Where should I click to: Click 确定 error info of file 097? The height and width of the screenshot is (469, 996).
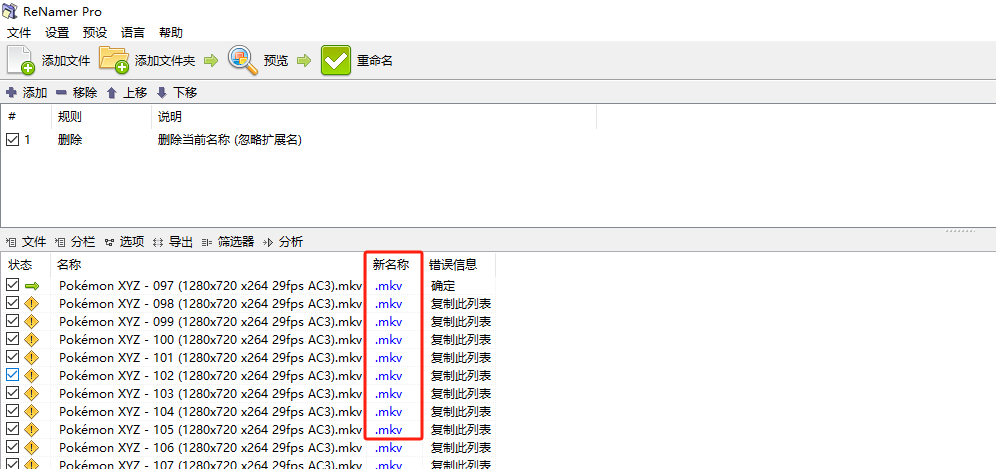click(x=443, y=286)
